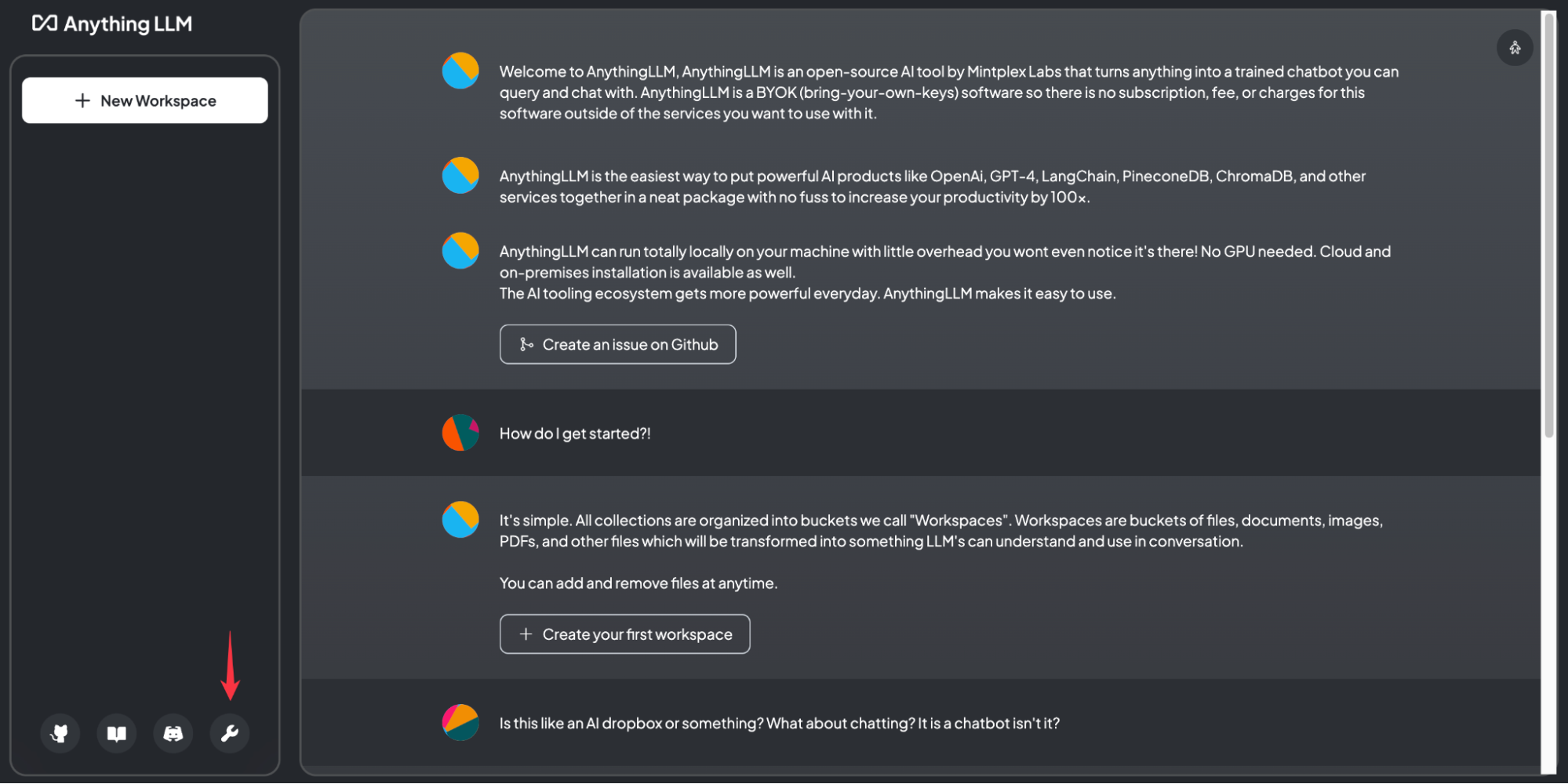Viewport: 1568px width, 784px height.
Task: Click the plus icon in New Workspace
Action: pos(82,100)
